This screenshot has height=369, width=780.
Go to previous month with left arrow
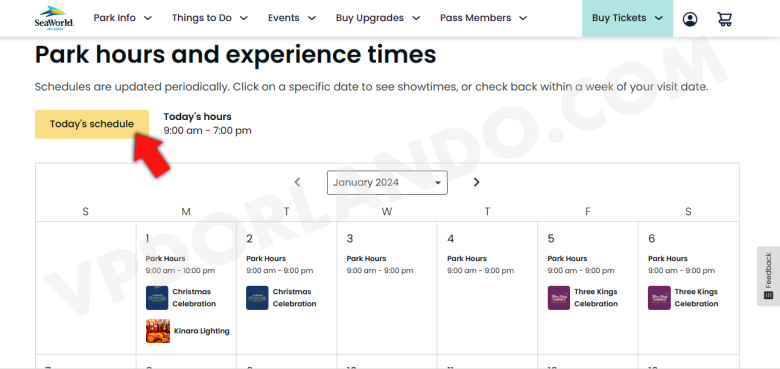[297, 182]
